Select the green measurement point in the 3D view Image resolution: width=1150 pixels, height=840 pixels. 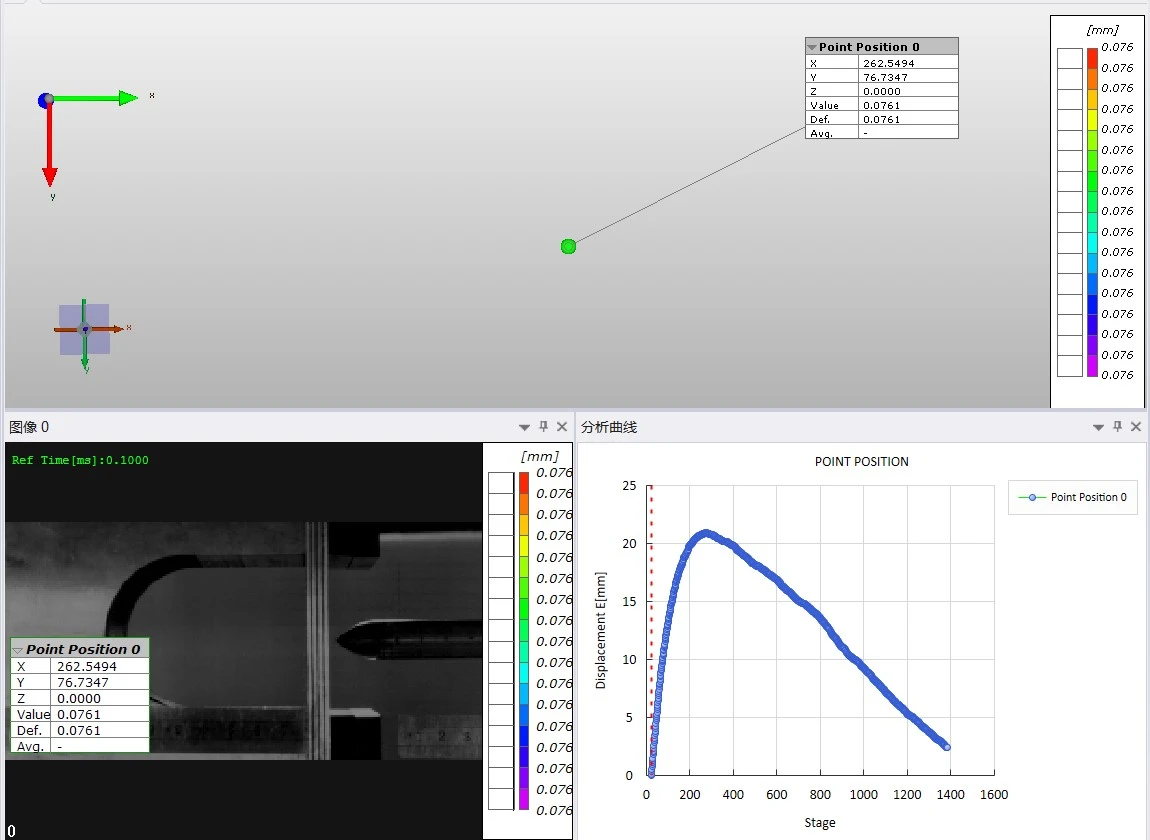pos(568,246)
